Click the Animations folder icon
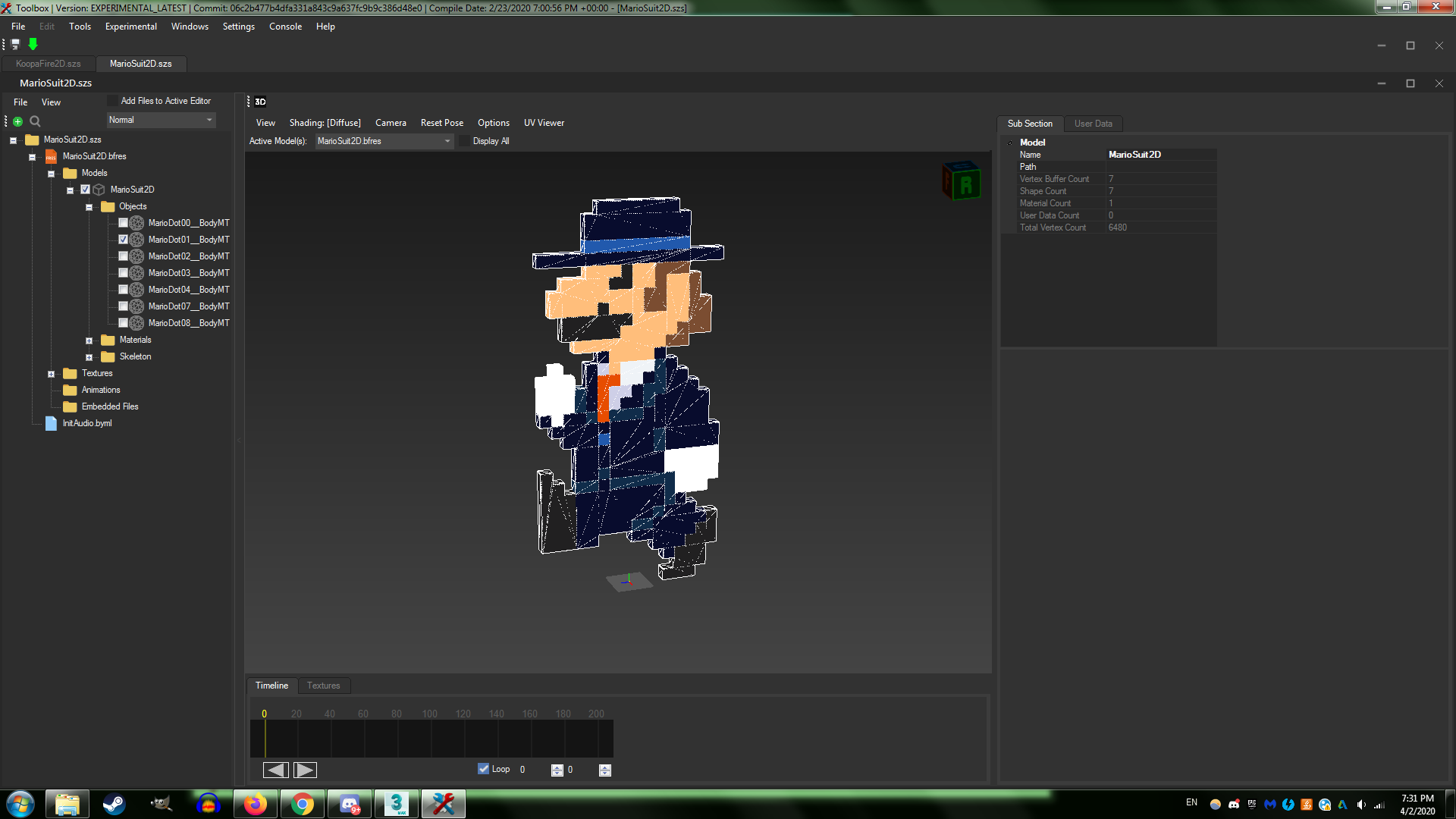Screen dimensions: 1456x819 click(70, 390)
